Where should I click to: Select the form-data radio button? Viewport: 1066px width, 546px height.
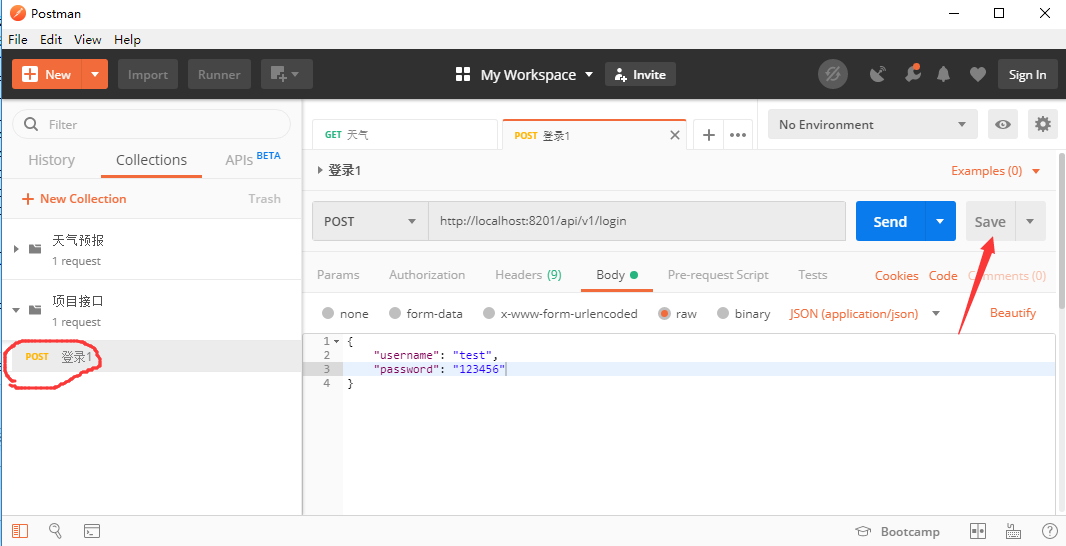395,313
